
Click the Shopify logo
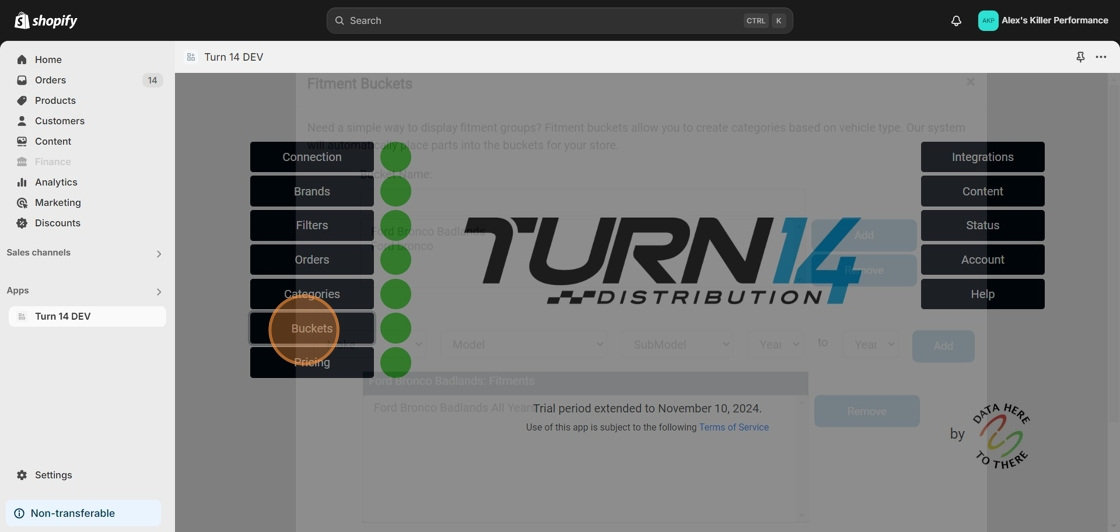(x=46, y=21)
